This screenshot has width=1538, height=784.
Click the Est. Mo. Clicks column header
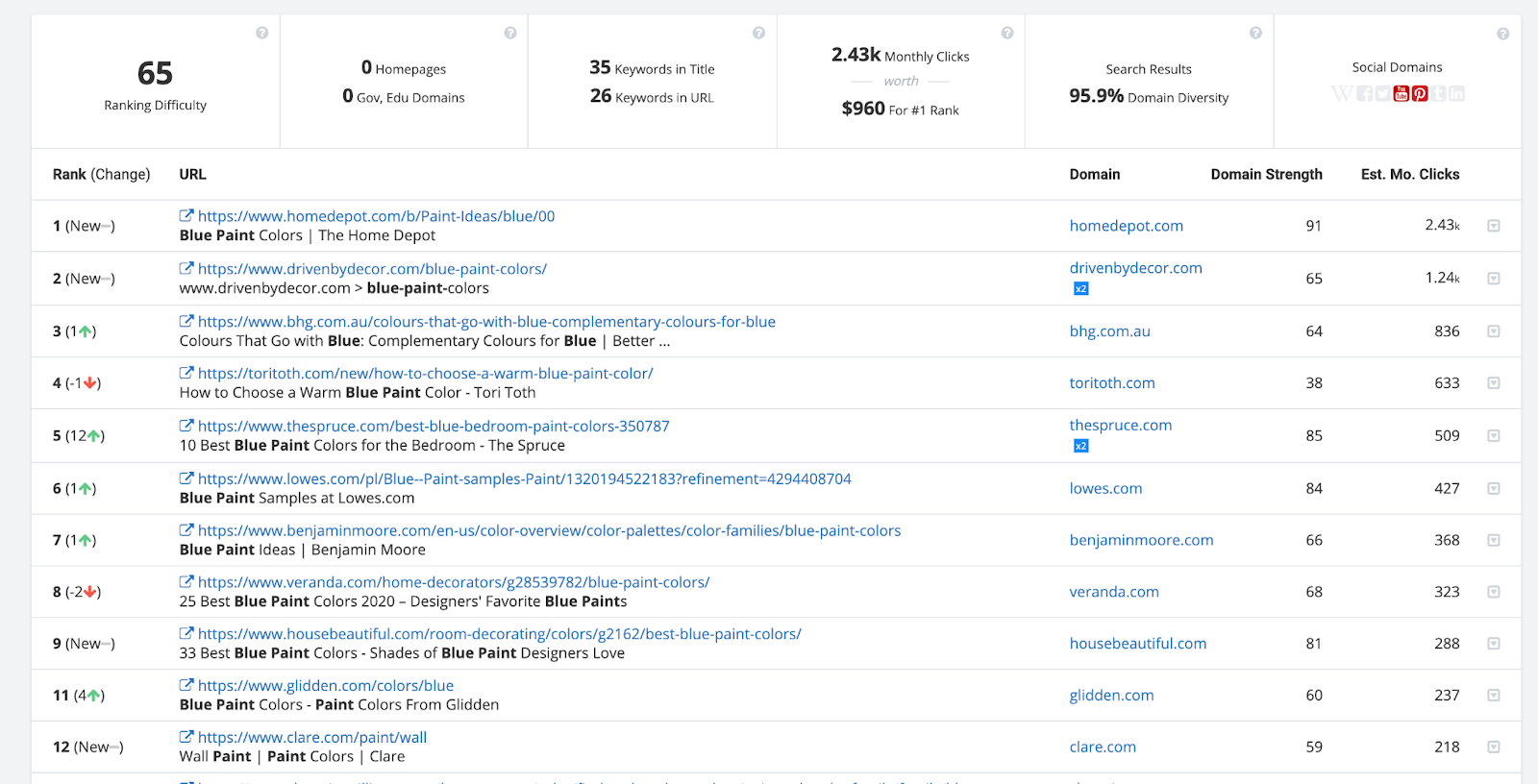click(x=1410, y=174)
